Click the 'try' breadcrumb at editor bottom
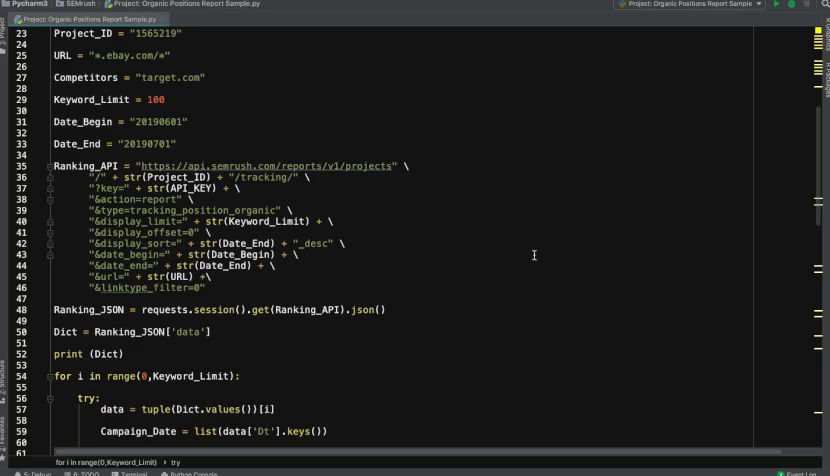The image size is (830, 476). pyautogui.click(x=176, y=463)
